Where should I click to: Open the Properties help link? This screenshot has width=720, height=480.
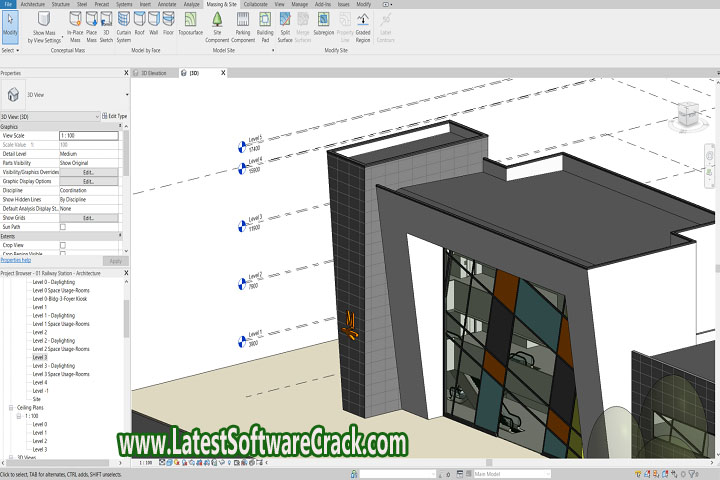click(x=16, y=260)
